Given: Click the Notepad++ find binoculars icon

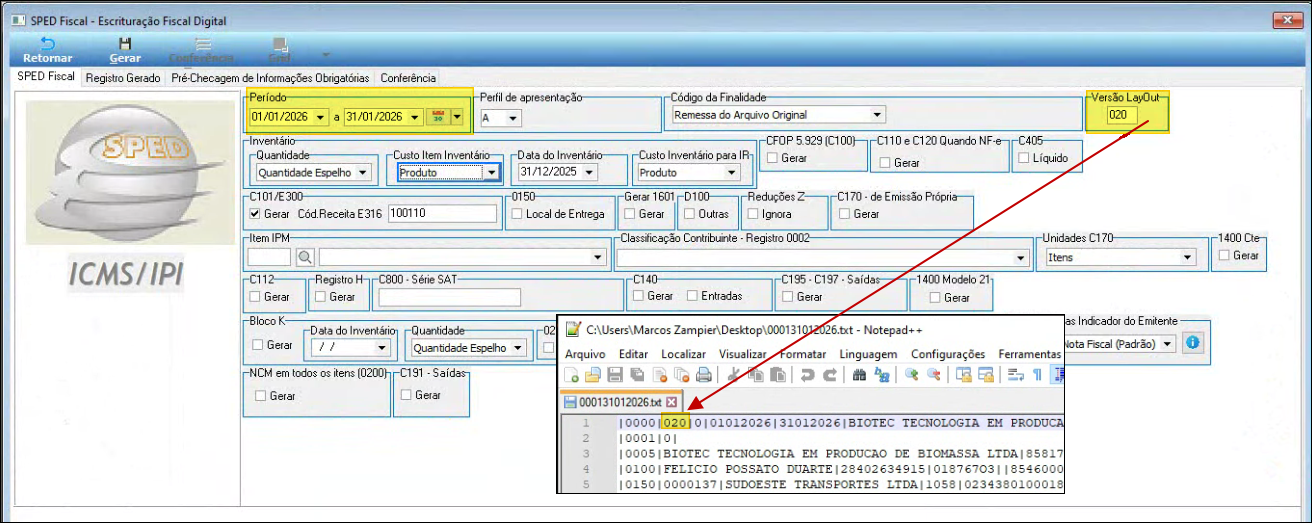Looking at the screenshot, I should pyautogui.click(x=858, y=375).
